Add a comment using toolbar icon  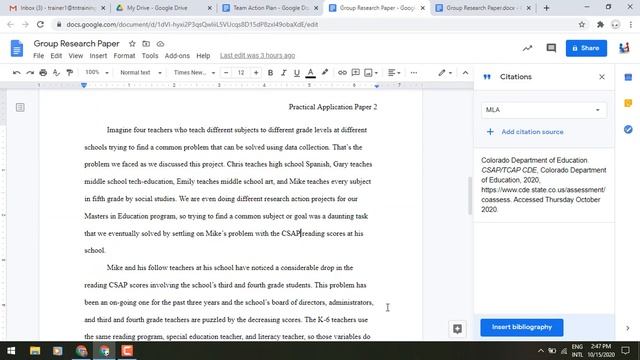click(x=356, y=73)
